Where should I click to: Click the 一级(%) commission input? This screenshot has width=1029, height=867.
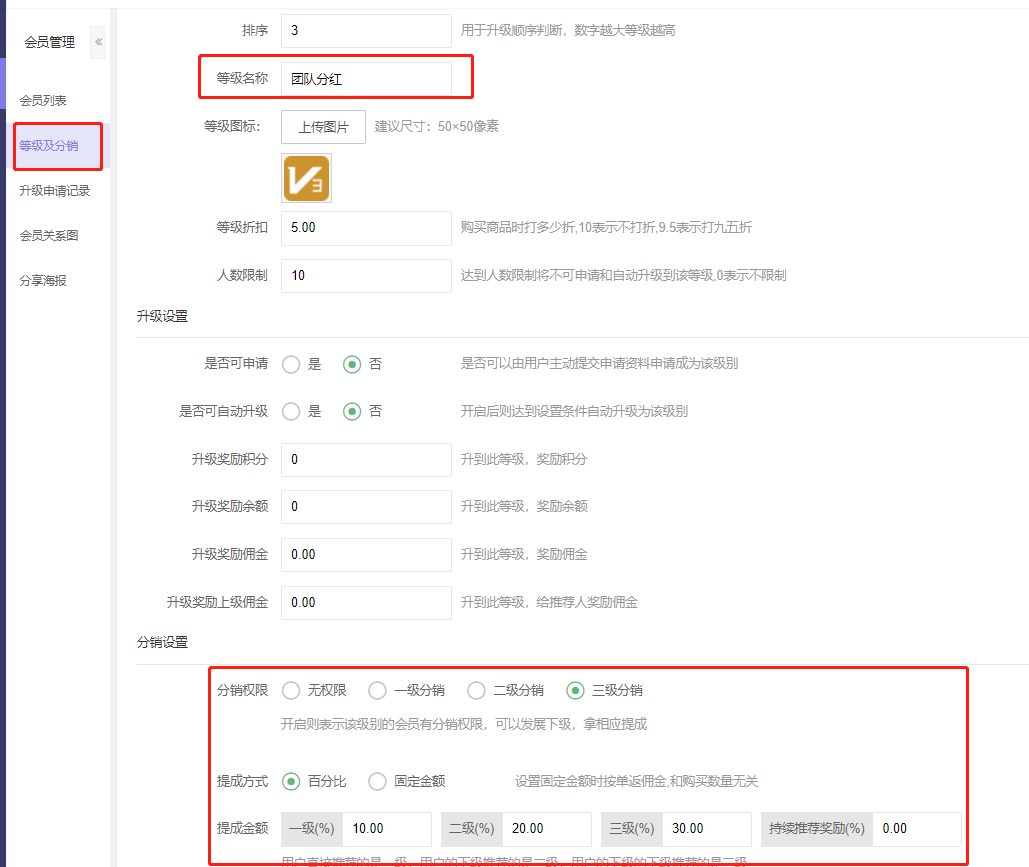pyautogui.click(x=386, y=829)
